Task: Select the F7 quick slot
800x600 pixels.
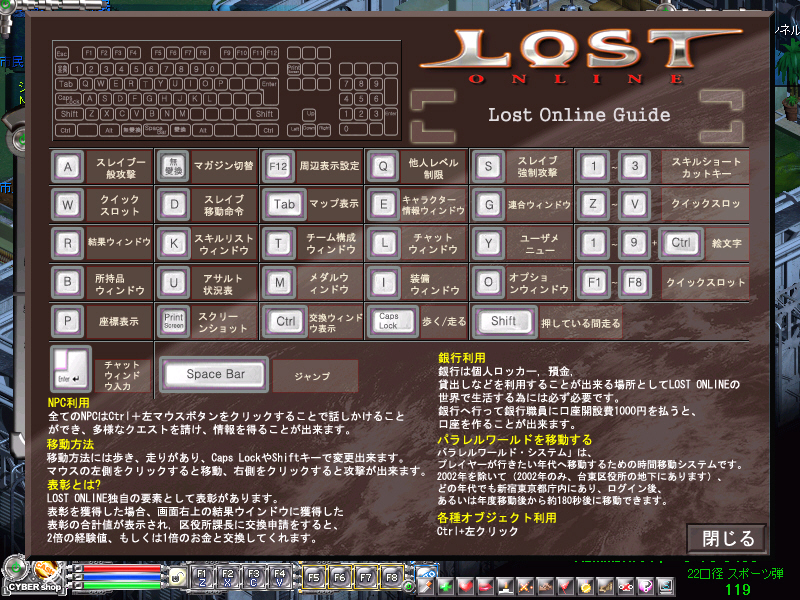Action: [366, 578]
